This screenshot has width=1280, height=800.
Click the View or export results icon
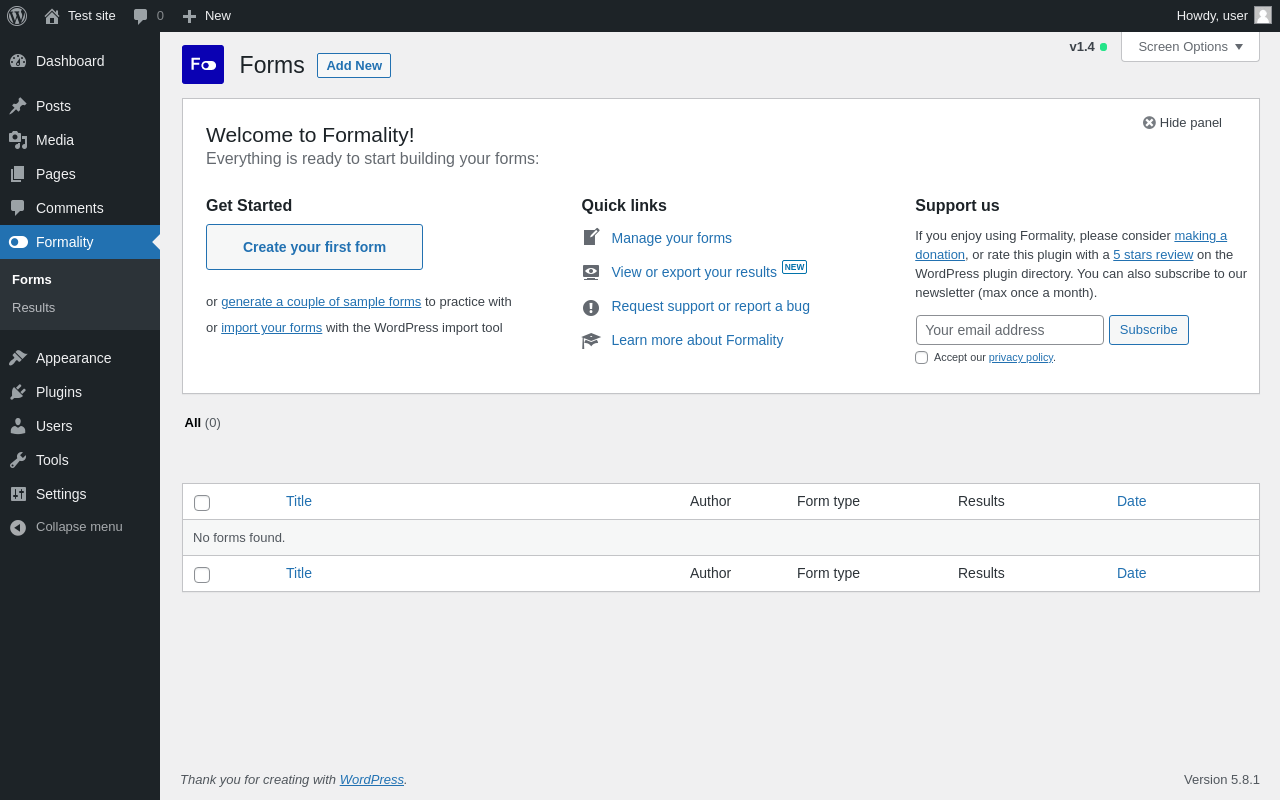591,272
